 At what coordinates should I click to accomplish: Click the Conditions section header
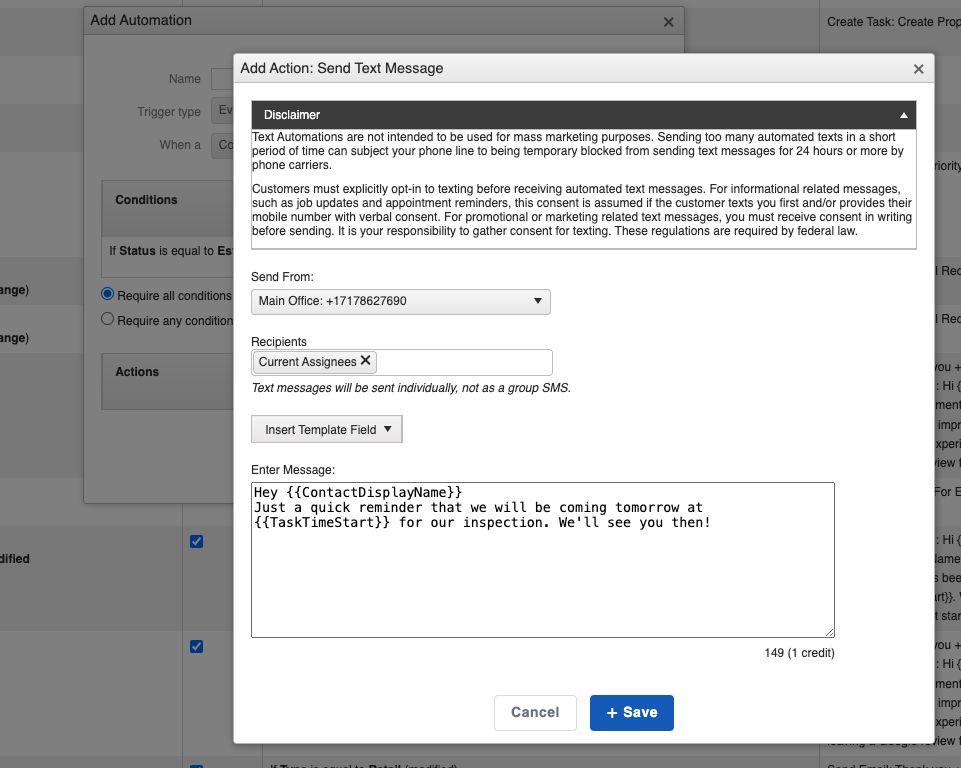167,208
